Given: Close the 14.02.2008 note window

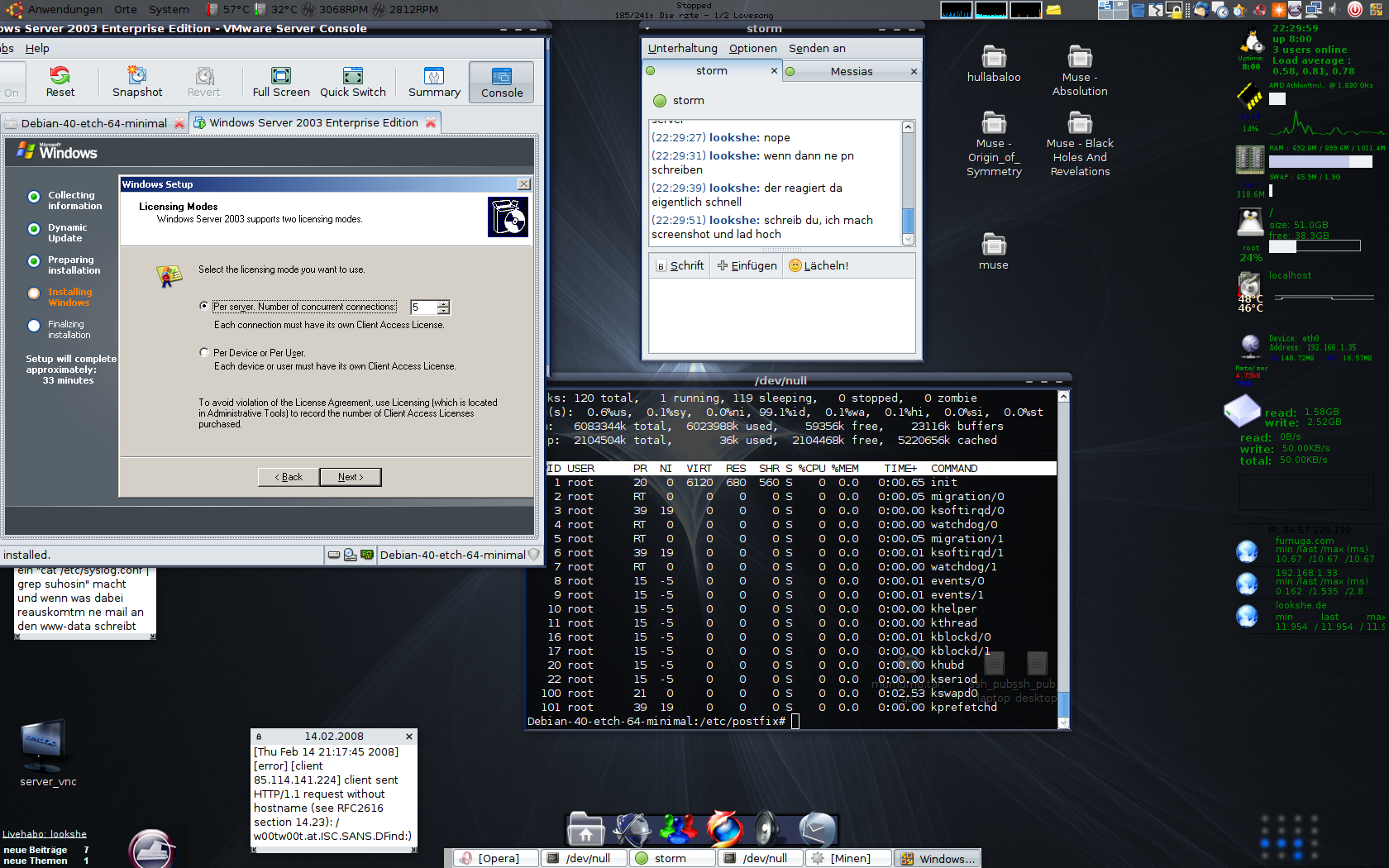Looking at the screenshot, I should 408,736.
